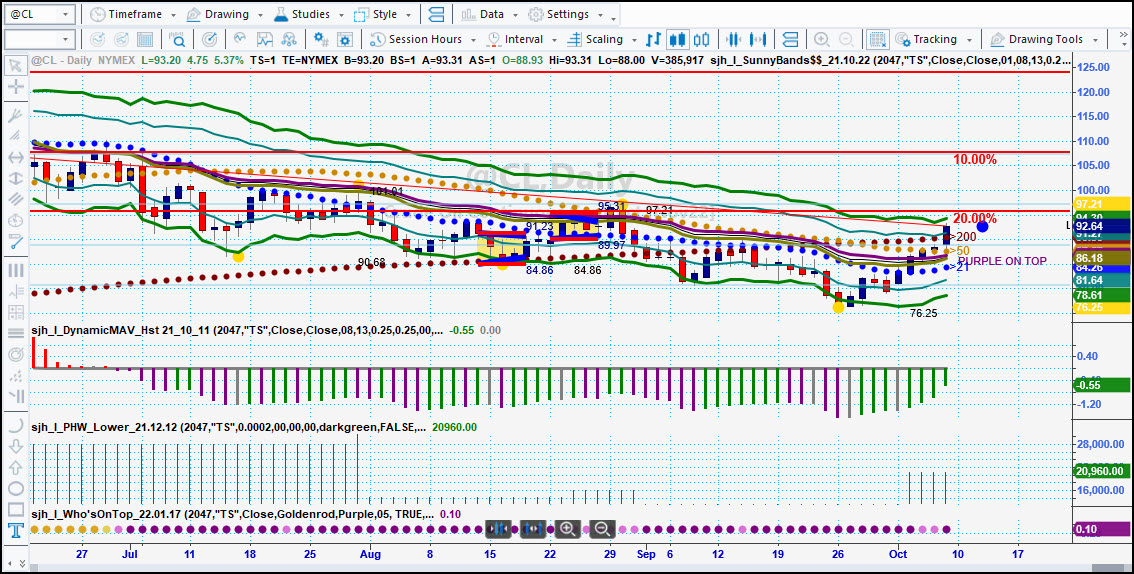Expand the Session Hours dropdown arrow
This screenshot has width=1134, height=574.
473,40
